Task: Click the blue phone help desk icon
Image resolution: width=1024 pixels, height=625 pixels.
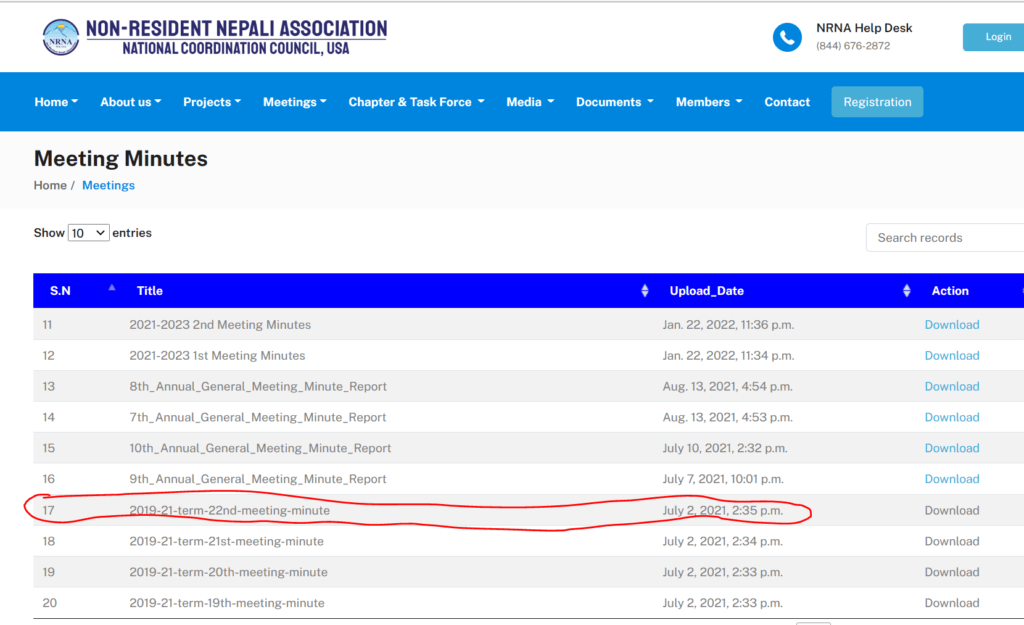Action: pyautogui.click(x=787, y=37)
